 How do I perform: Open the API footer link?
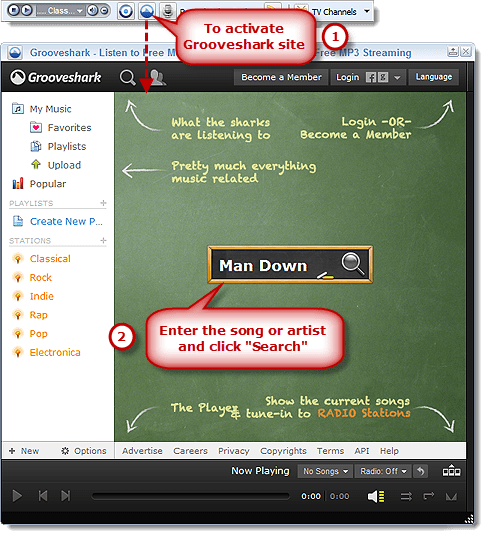(362, 451)
